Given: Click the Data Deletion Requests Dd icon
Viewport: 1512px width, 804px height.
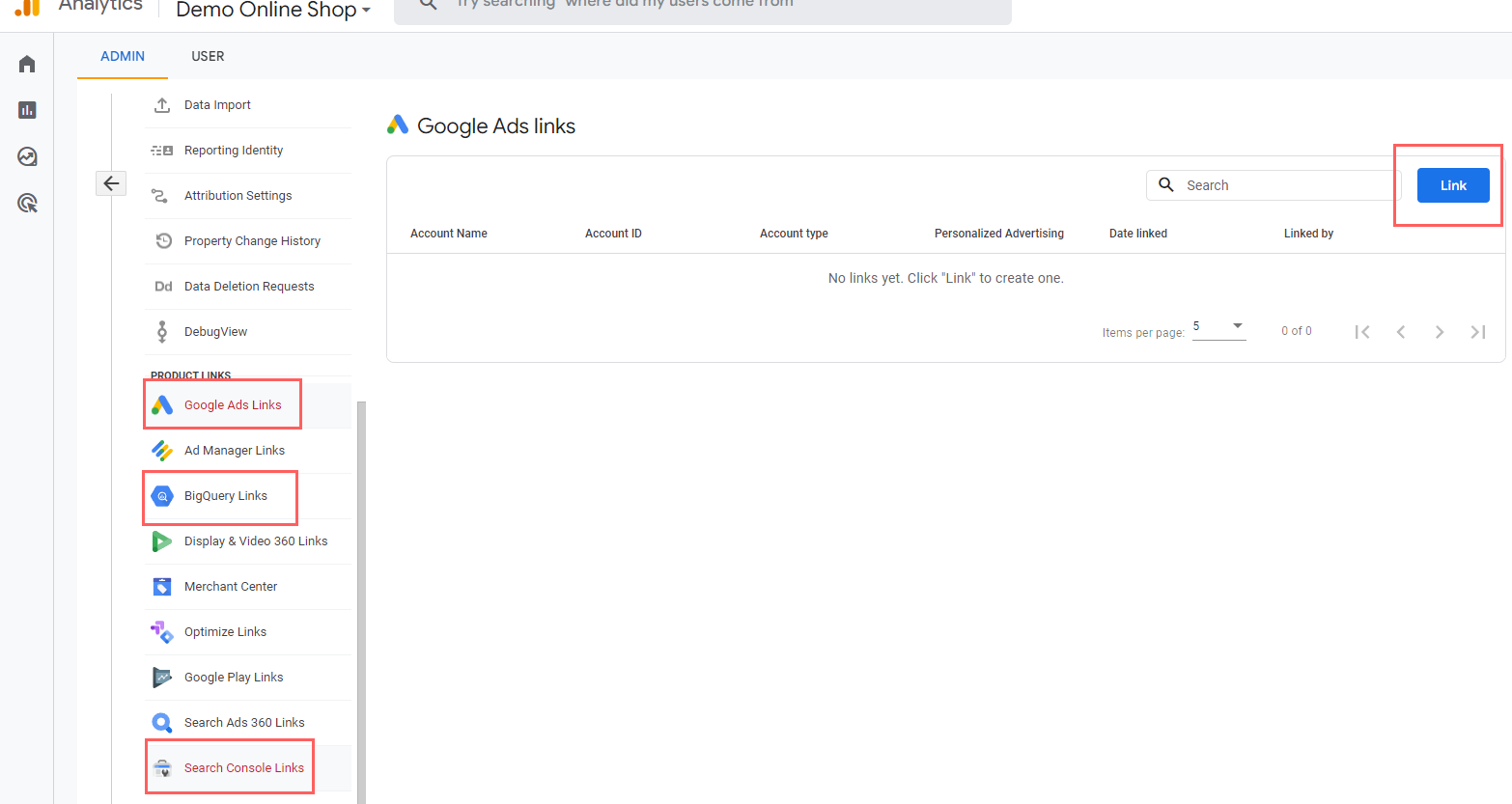Looking at the screenshot, I should click(162, 287).
